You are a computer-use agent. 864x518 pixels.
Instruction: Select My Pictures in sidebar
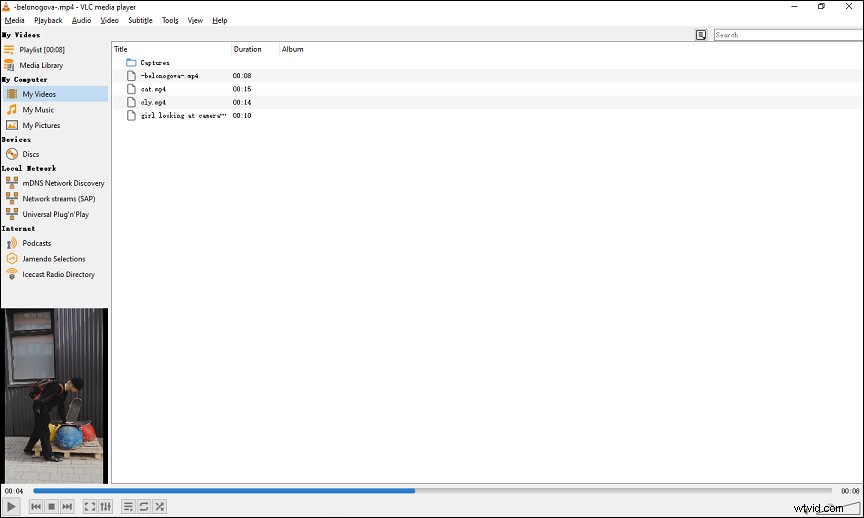click(x=41, y=125)
